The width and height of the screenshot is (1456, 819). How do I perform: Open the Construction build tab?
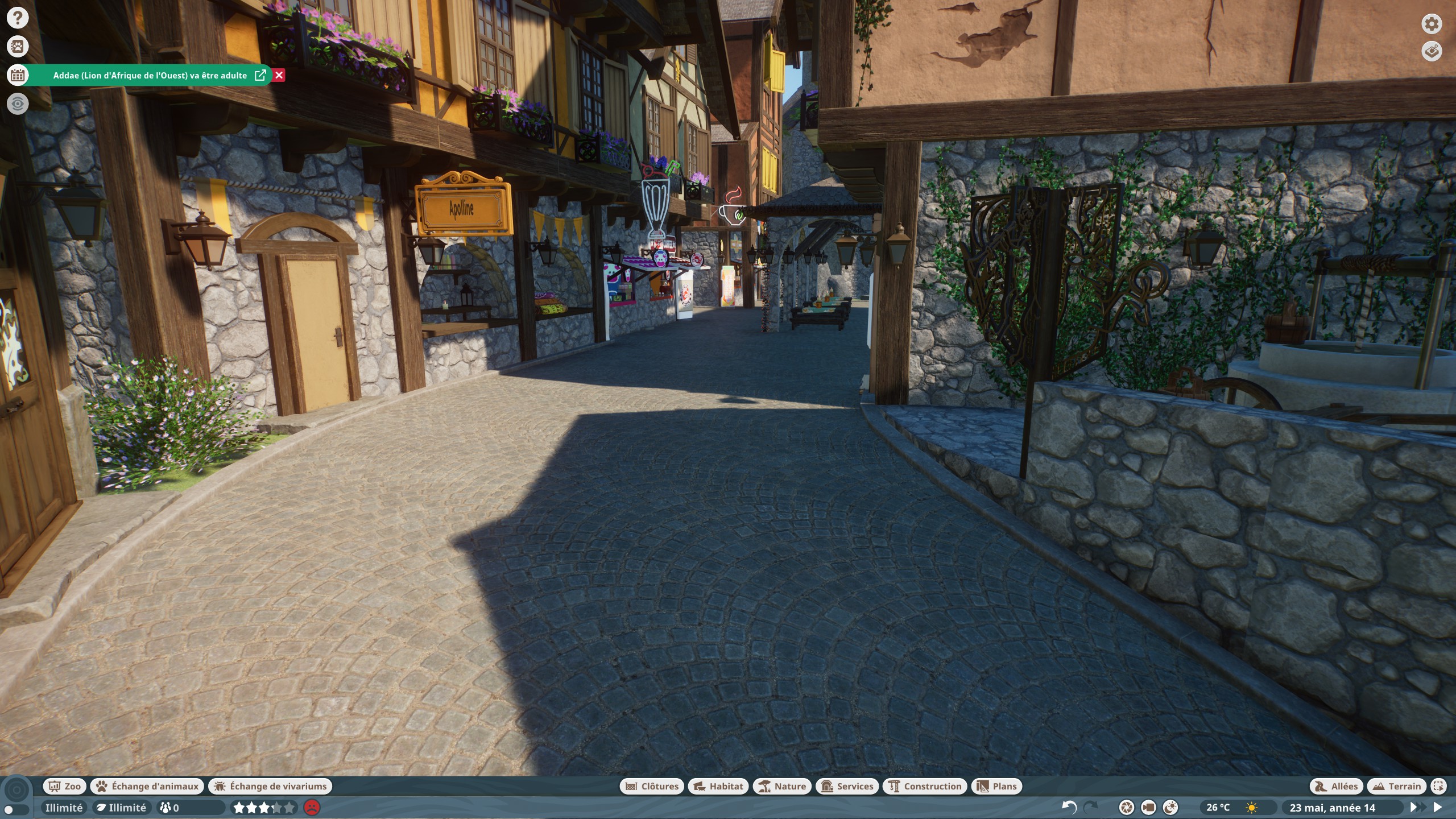click(925, 786)
